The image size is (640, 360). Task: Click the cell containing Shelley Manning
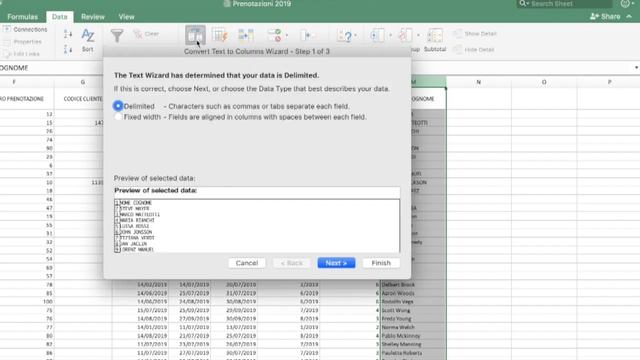(x=413, y=344)
